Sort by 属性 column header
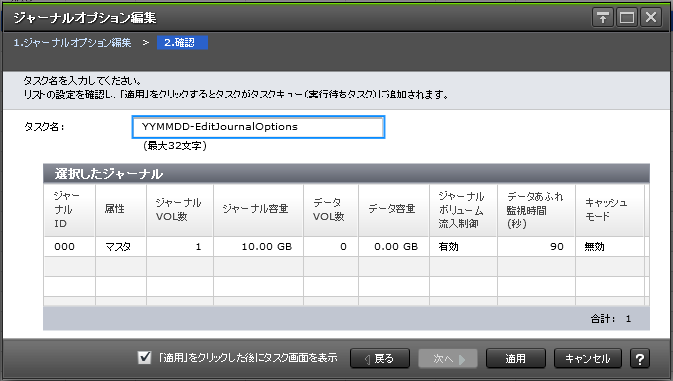 pyautogui.click(x=121, y=210)
